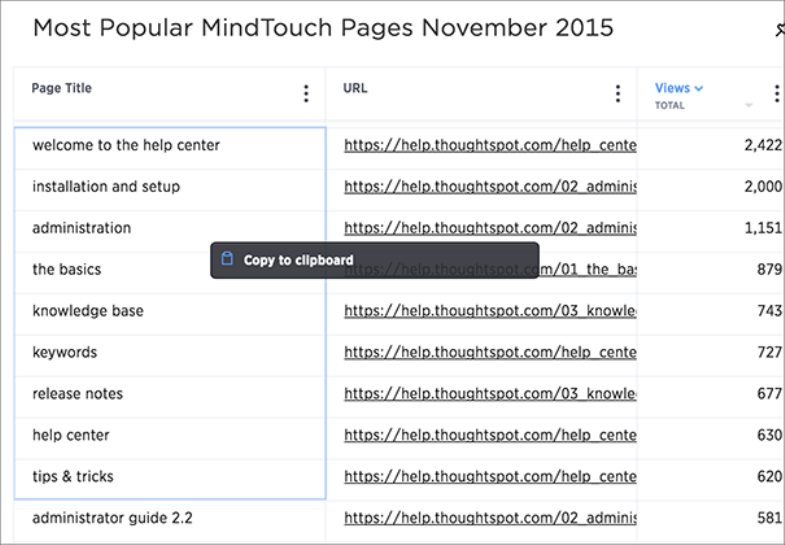
Task: Click the 677 views value
Action: pos(769,394)
